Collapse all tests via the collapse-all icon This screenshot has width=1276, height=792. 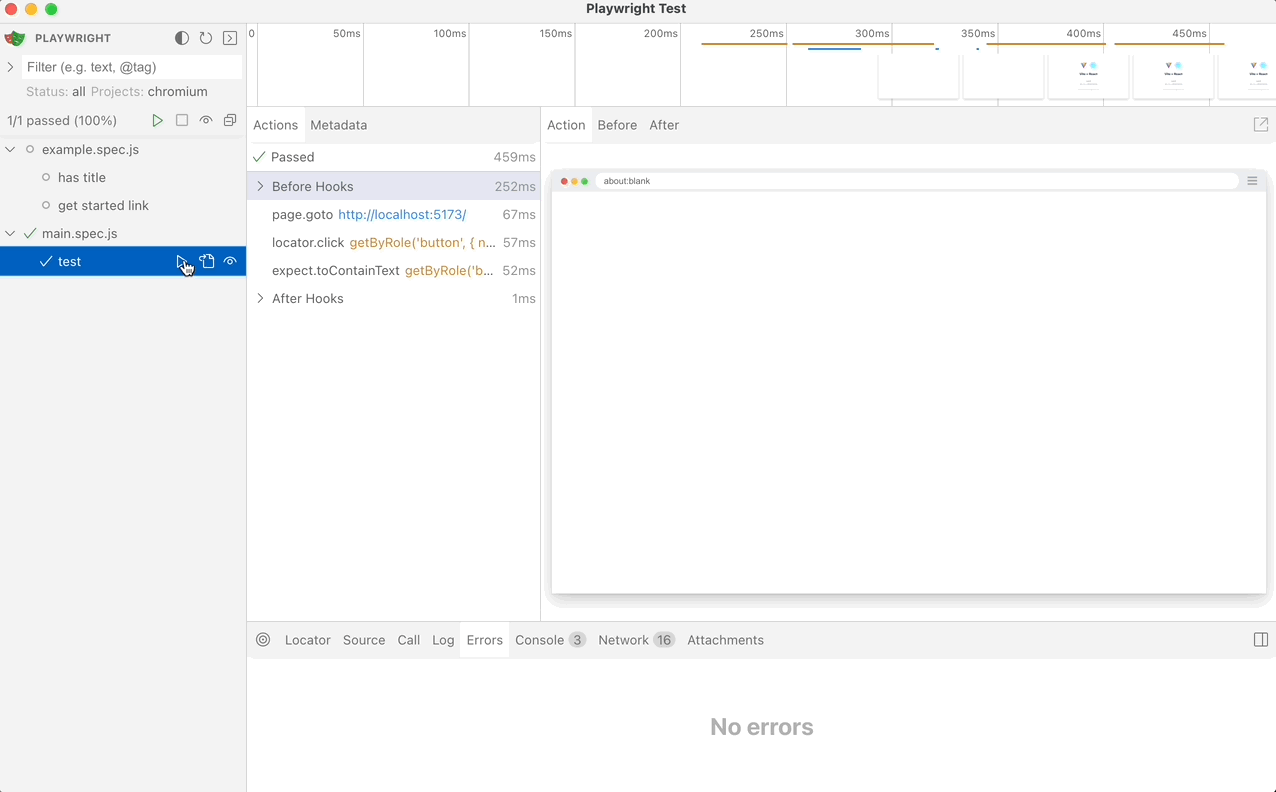point(229,120)
